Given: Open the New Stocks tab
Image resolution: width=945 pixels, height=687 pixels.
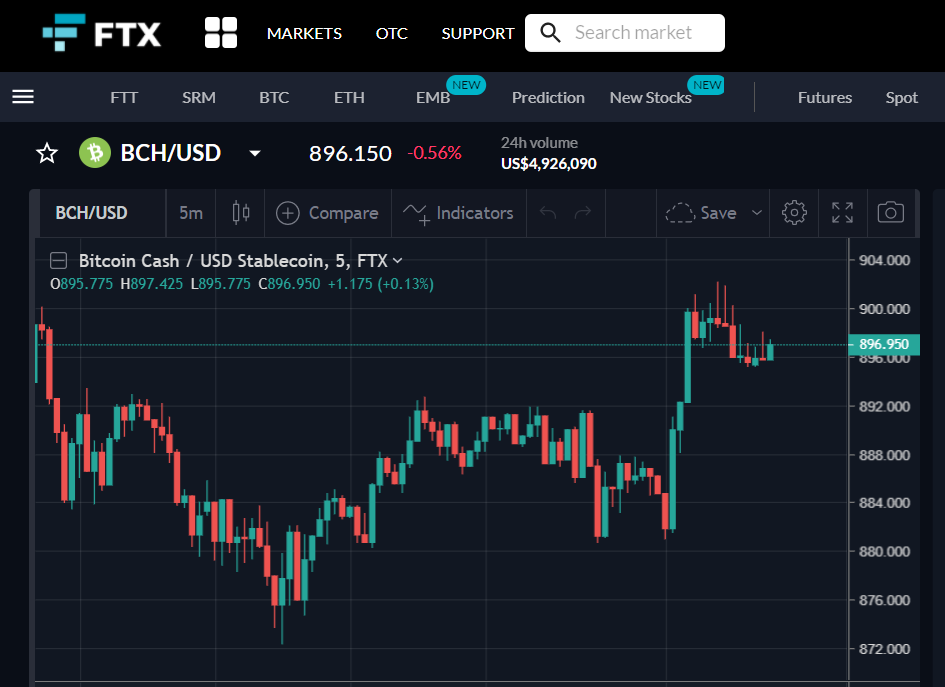Looking at the screenshot, I should coord(650,98).
